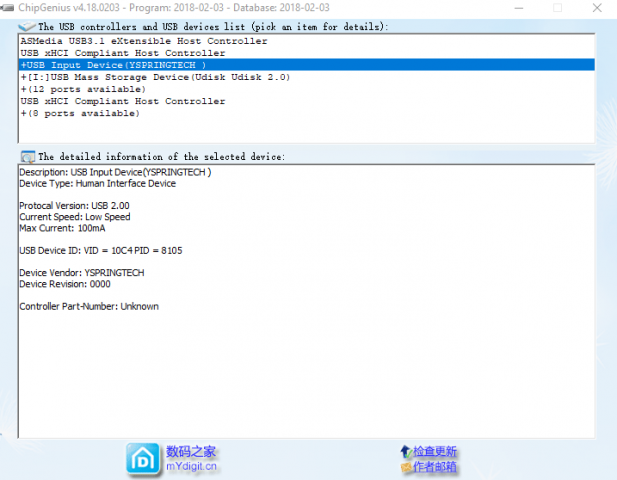Click the USB devices list header icon
Image resolution: width=617 pixels, height=480 pixels.
[27, 26]
